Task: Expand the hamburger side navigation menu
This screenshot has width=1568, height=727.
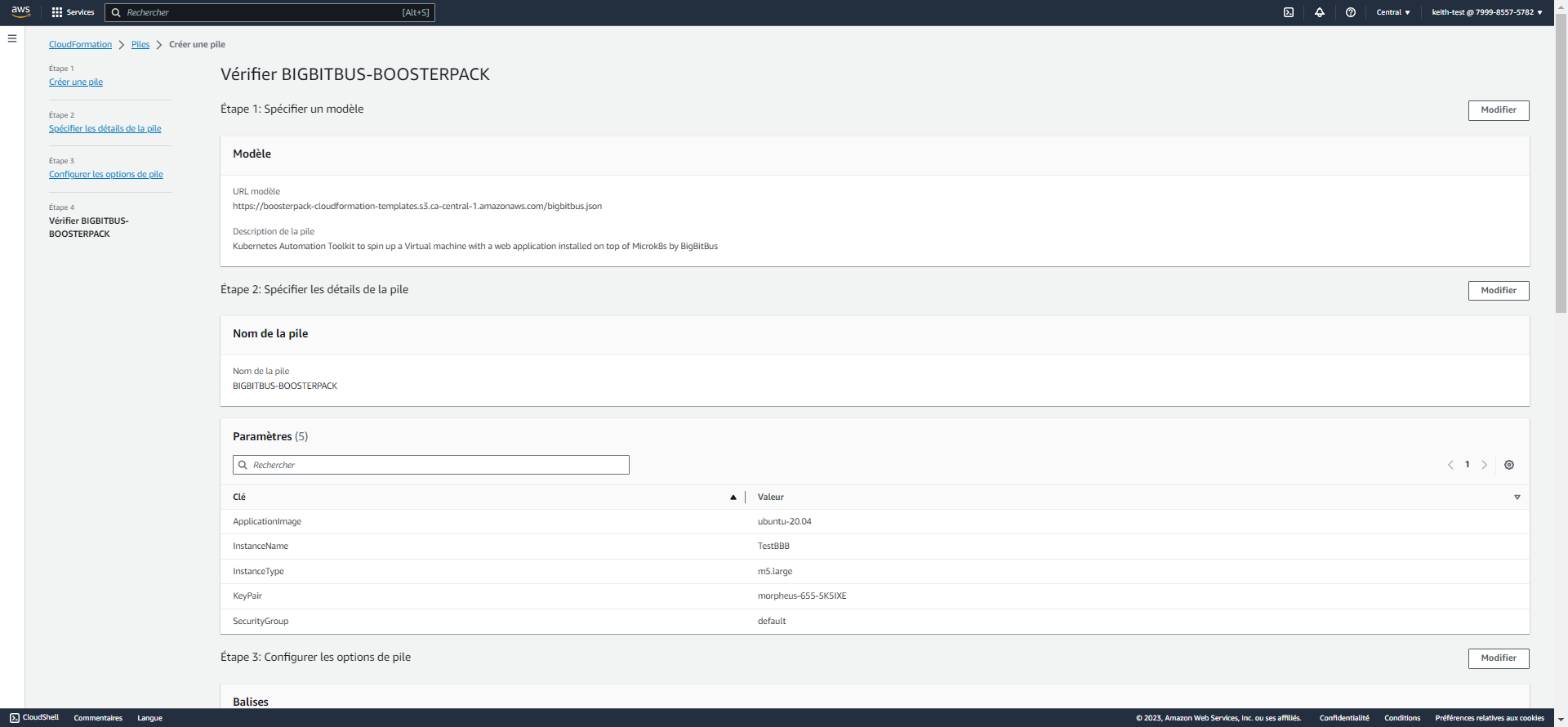Action: click(x=12, y=38)
